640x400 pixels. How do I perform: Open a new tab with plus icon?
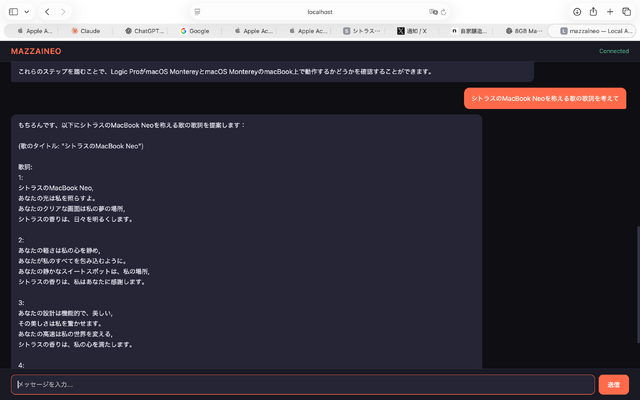pos(610,11)
